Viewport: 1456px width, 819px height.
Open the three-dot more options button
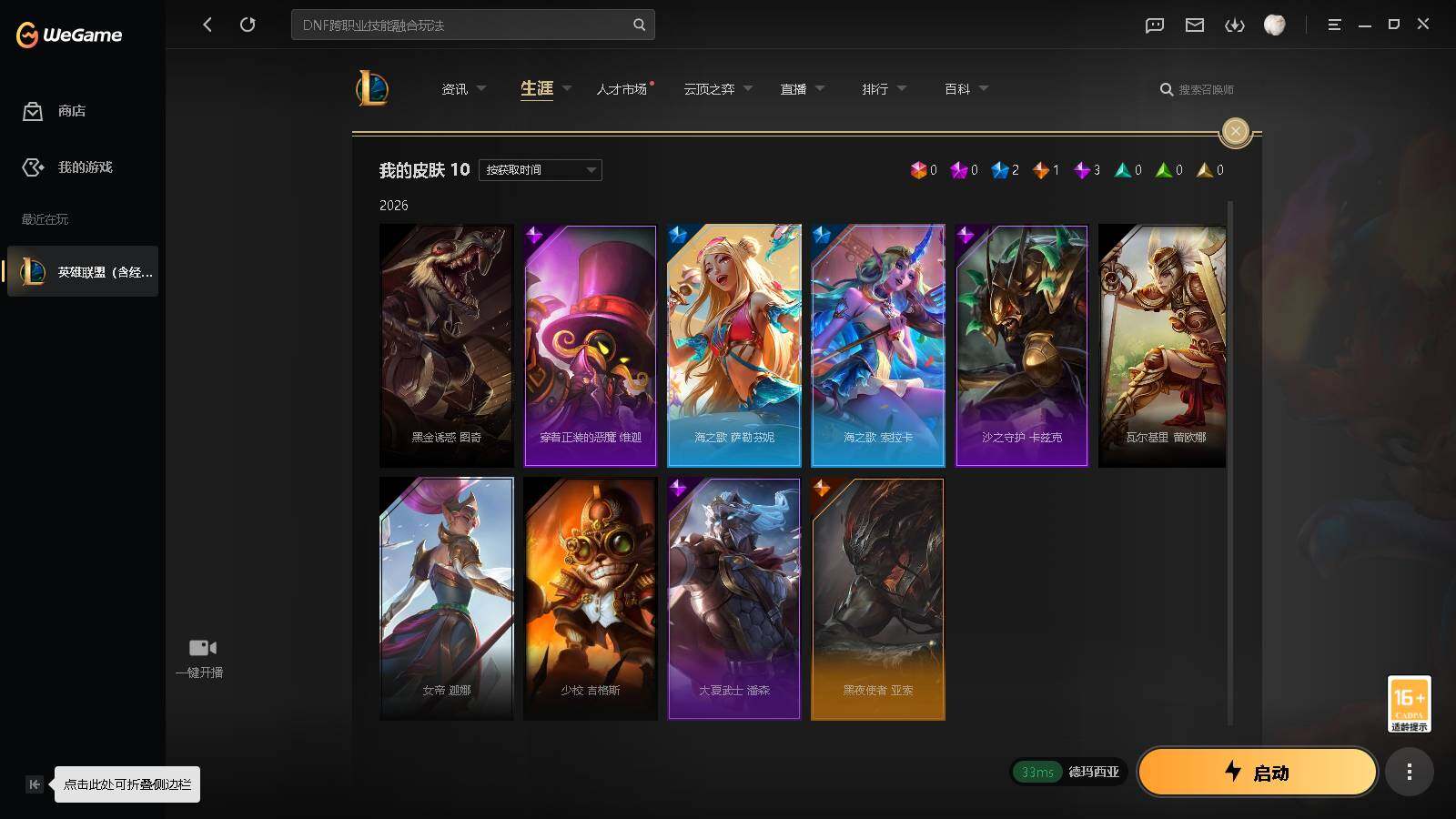(1410, 773)
